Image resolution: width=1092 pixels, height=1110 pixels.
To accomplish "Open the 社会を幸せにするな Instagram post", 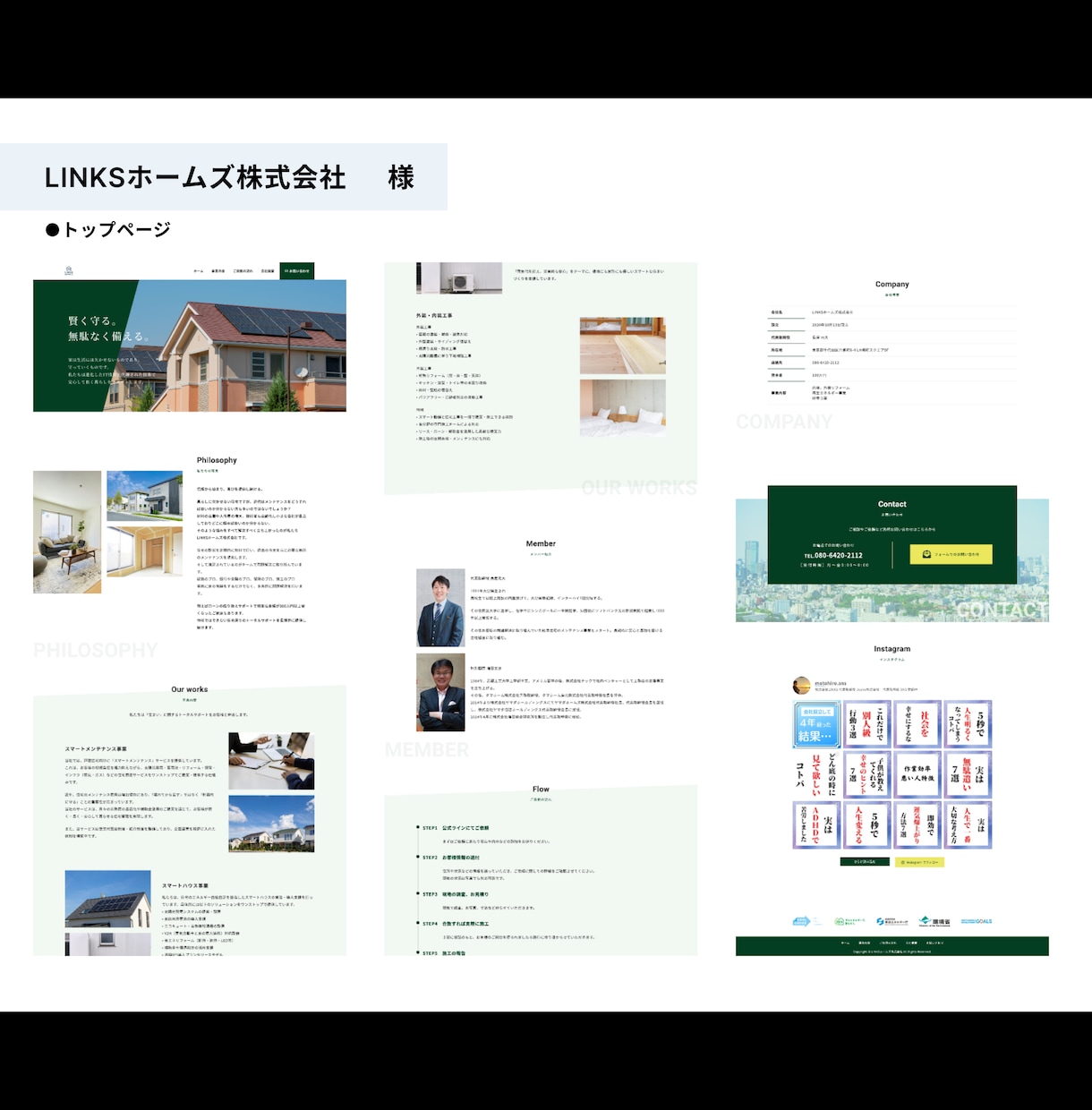I will (x=917, y=724).
